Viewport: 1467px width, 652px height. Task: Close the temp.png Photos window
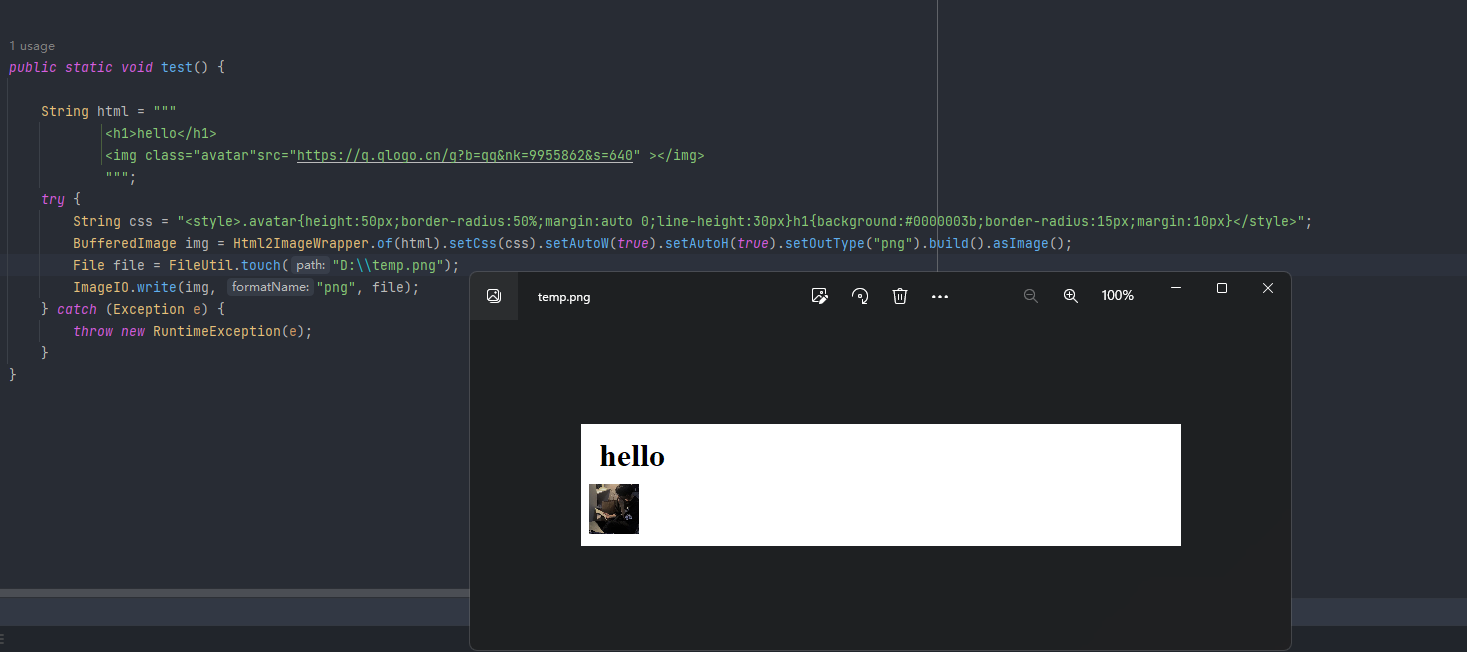click(1268, 288)
